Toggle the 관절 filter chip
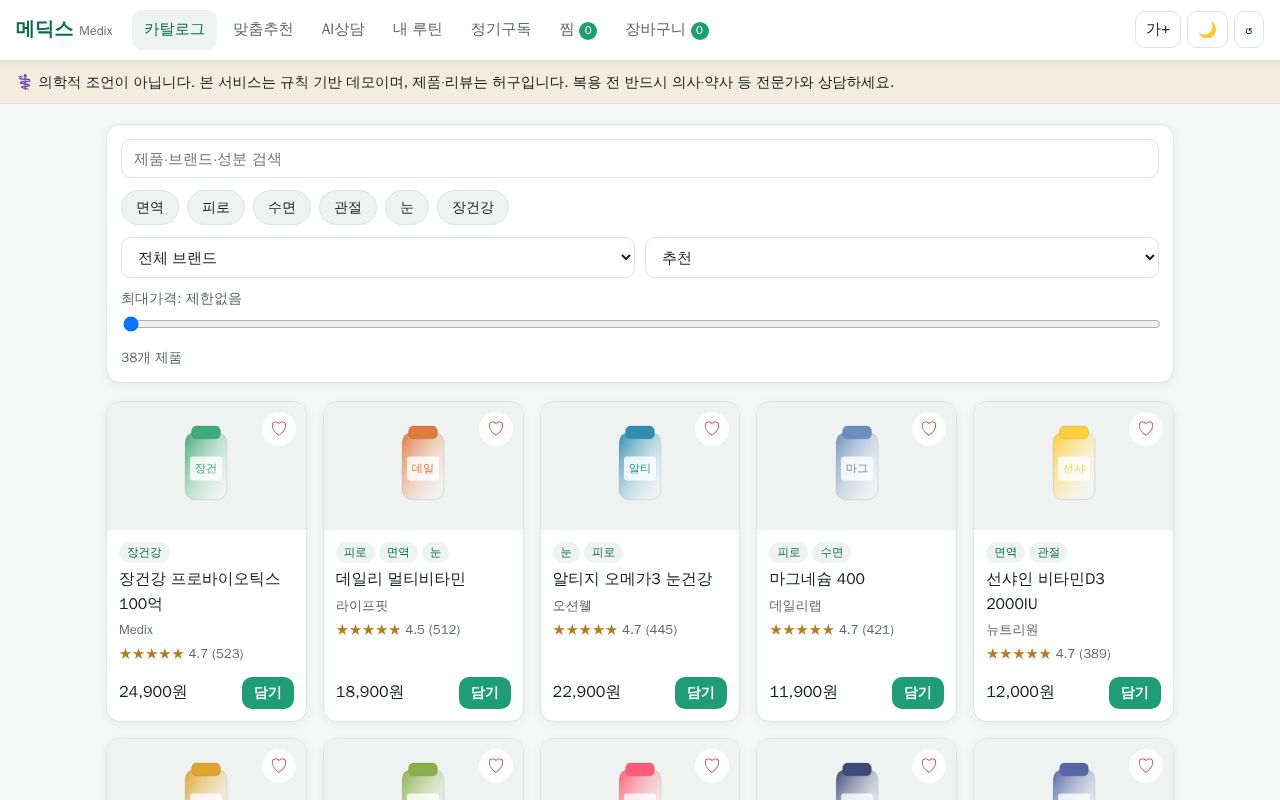This screenshot has width=1280, height=800. tap(348, 208)
